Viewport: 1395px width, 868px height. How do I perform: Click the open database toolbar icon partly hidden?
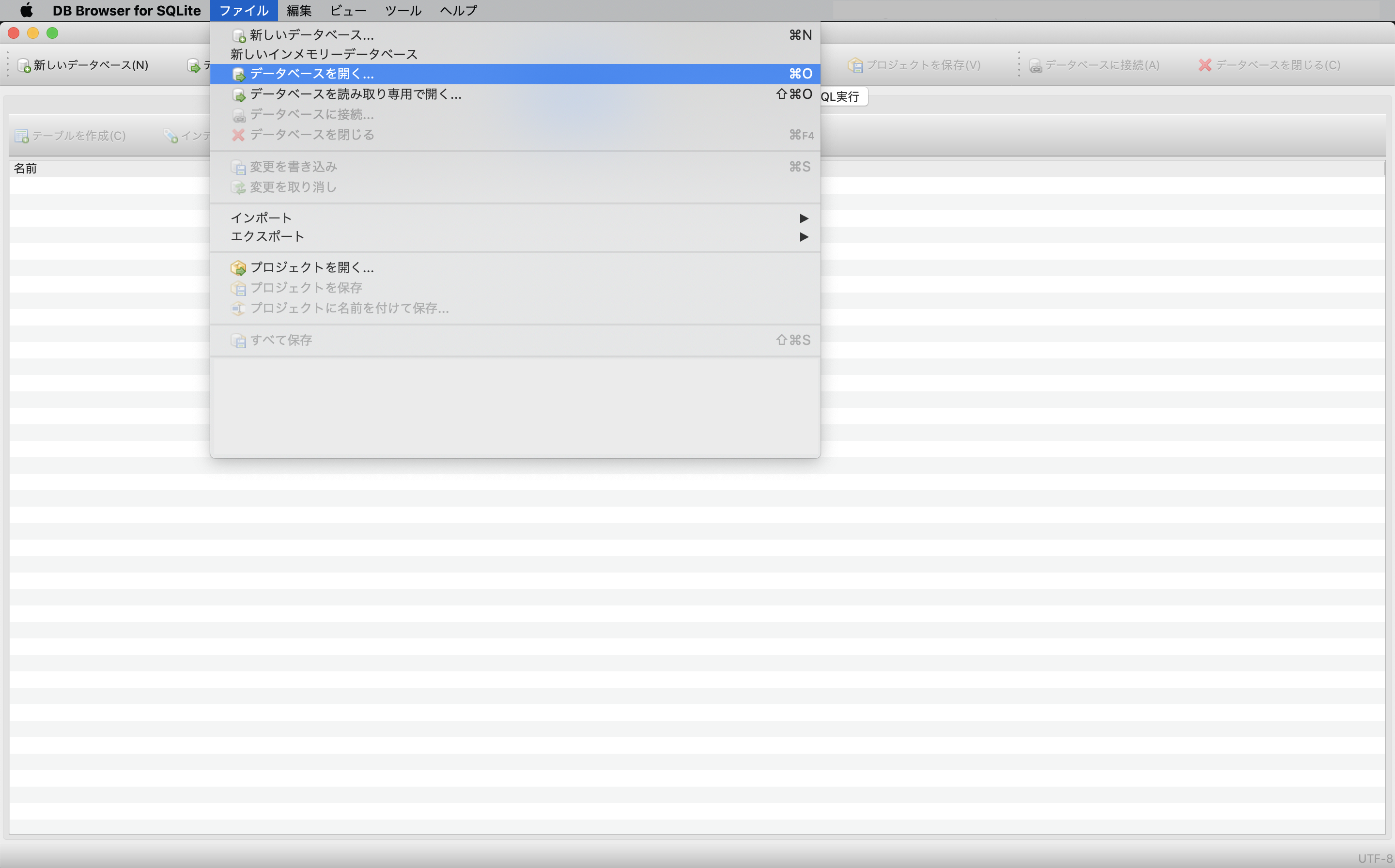pos(194,66)
